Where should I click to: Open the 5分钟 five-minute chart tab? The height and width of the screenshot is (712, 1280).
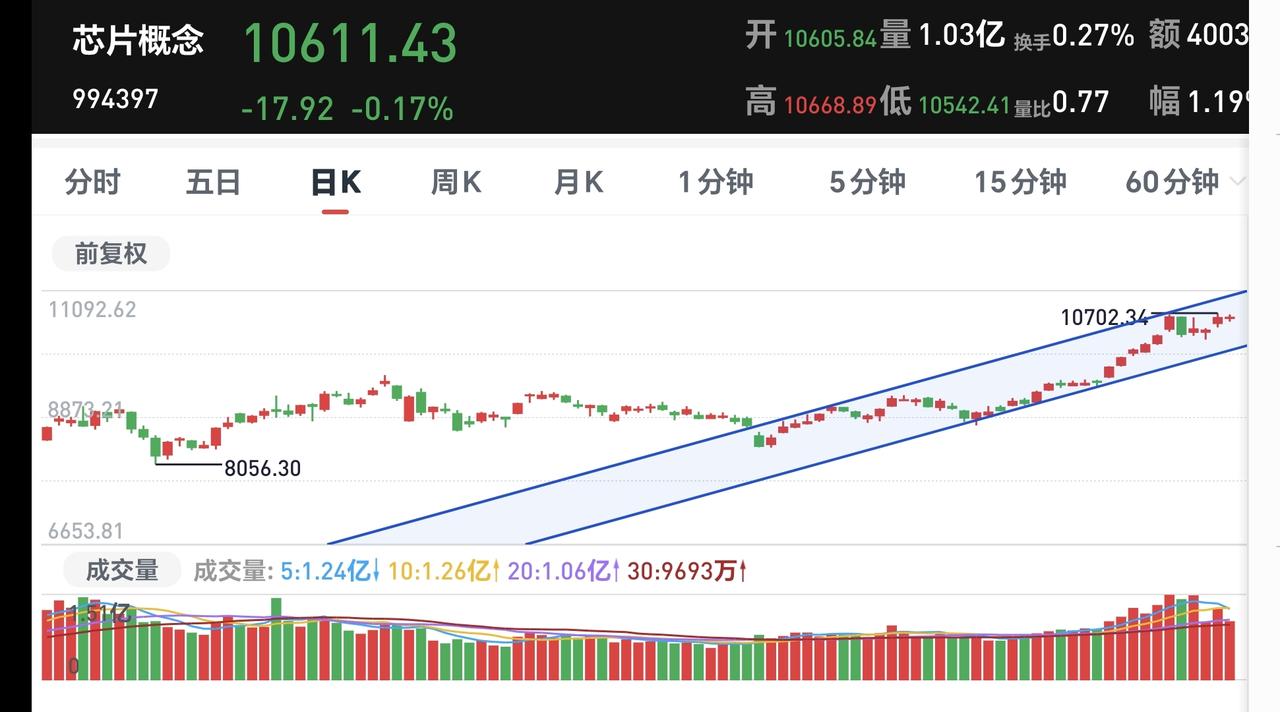point(867,182)
